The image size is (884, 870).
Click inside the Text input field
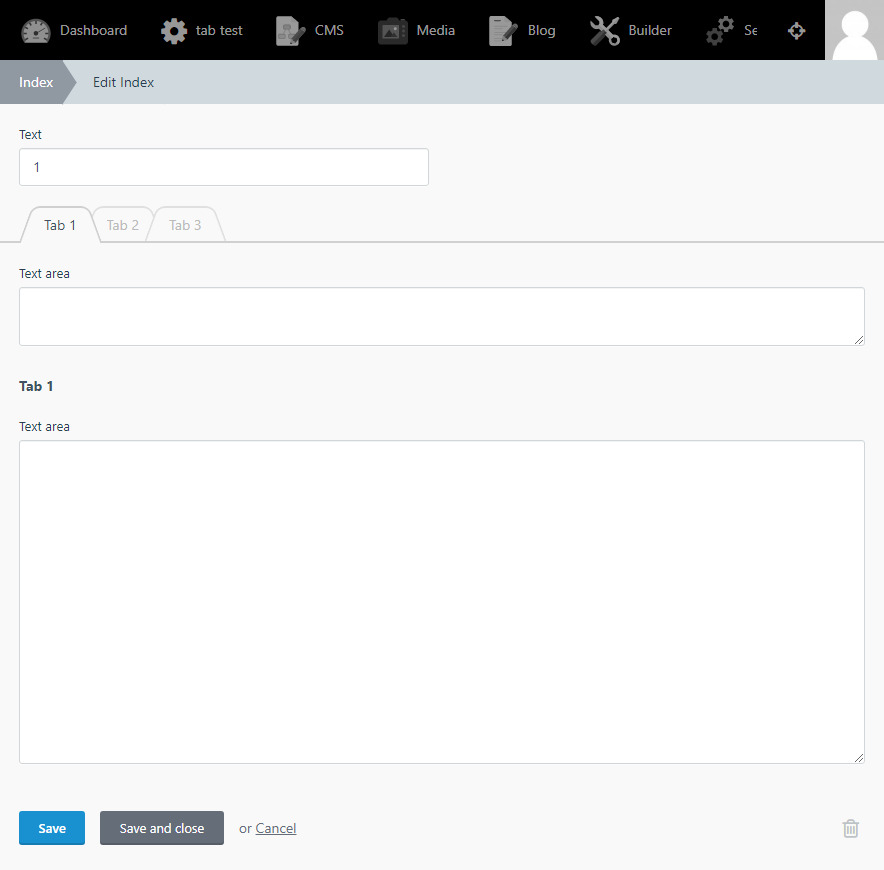click(223, 166)
